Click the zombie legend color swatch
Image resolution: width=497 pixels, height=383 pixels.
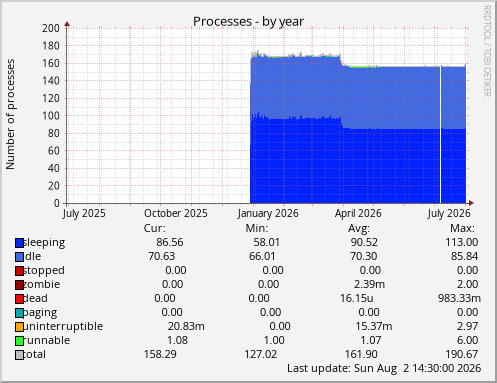pyautogui.click(x=19, y=285)
